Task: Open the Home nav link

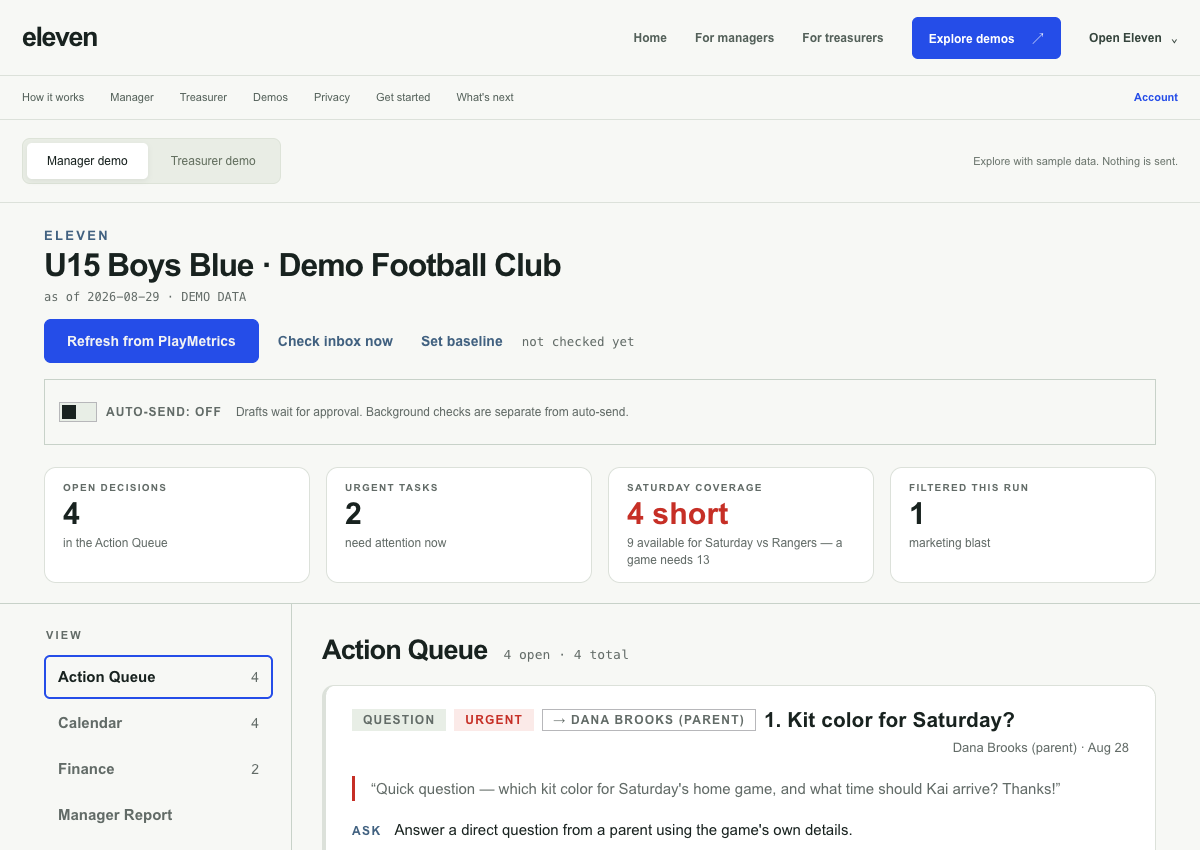Action: 650,38
